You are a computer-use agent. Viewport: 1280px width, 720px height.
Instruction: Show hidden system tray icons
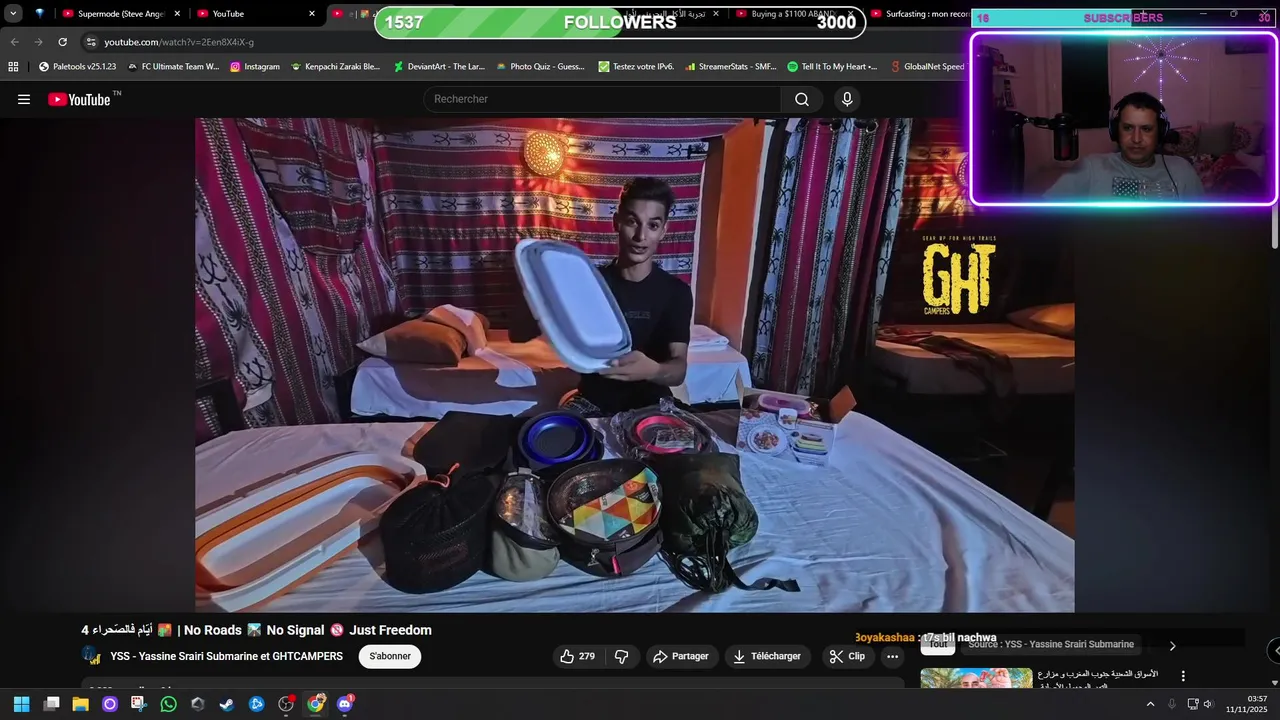pyautogui.click(x=1150, y=704)
